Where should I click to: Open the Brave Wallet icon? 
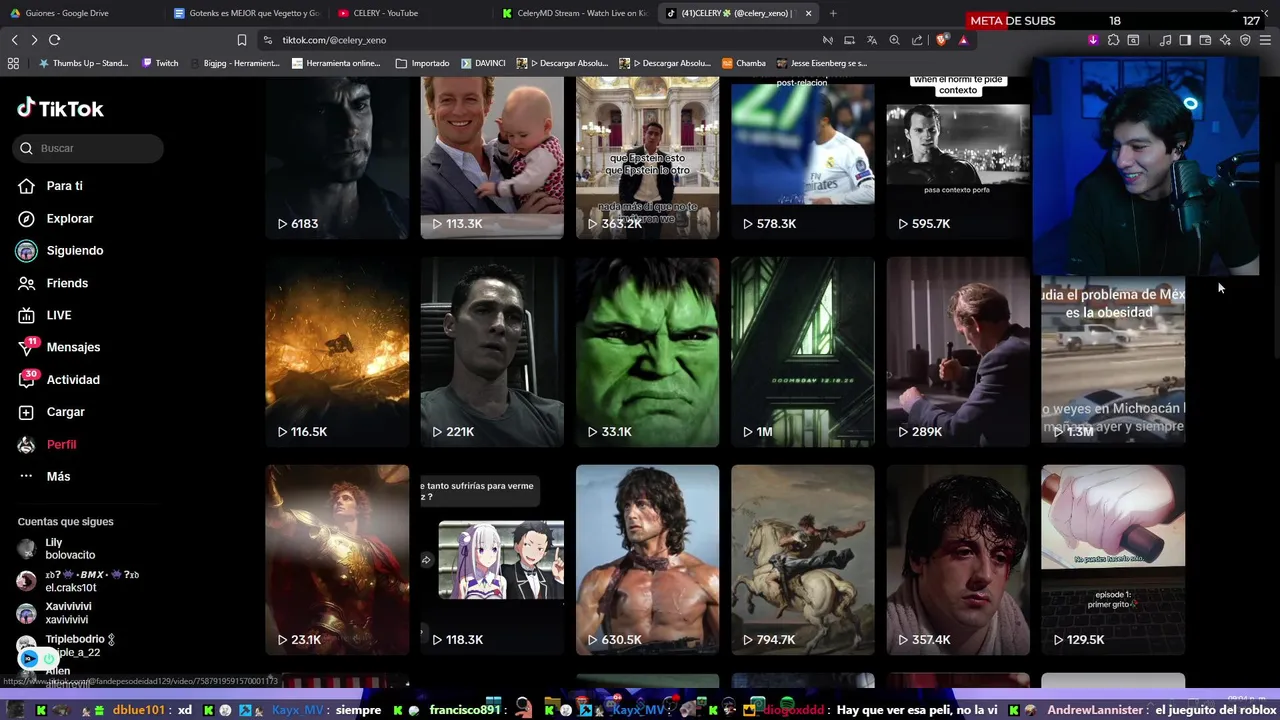point(1205,40)
